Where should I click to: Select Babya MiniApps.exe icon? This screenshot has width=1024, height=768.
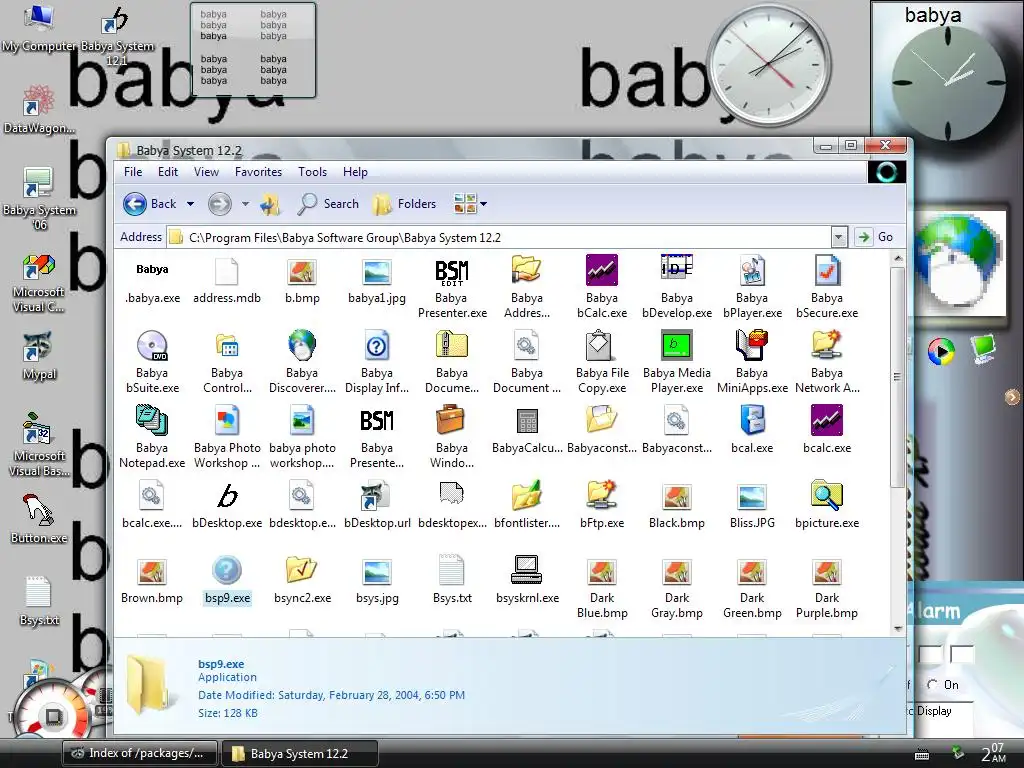coord(752,345)
